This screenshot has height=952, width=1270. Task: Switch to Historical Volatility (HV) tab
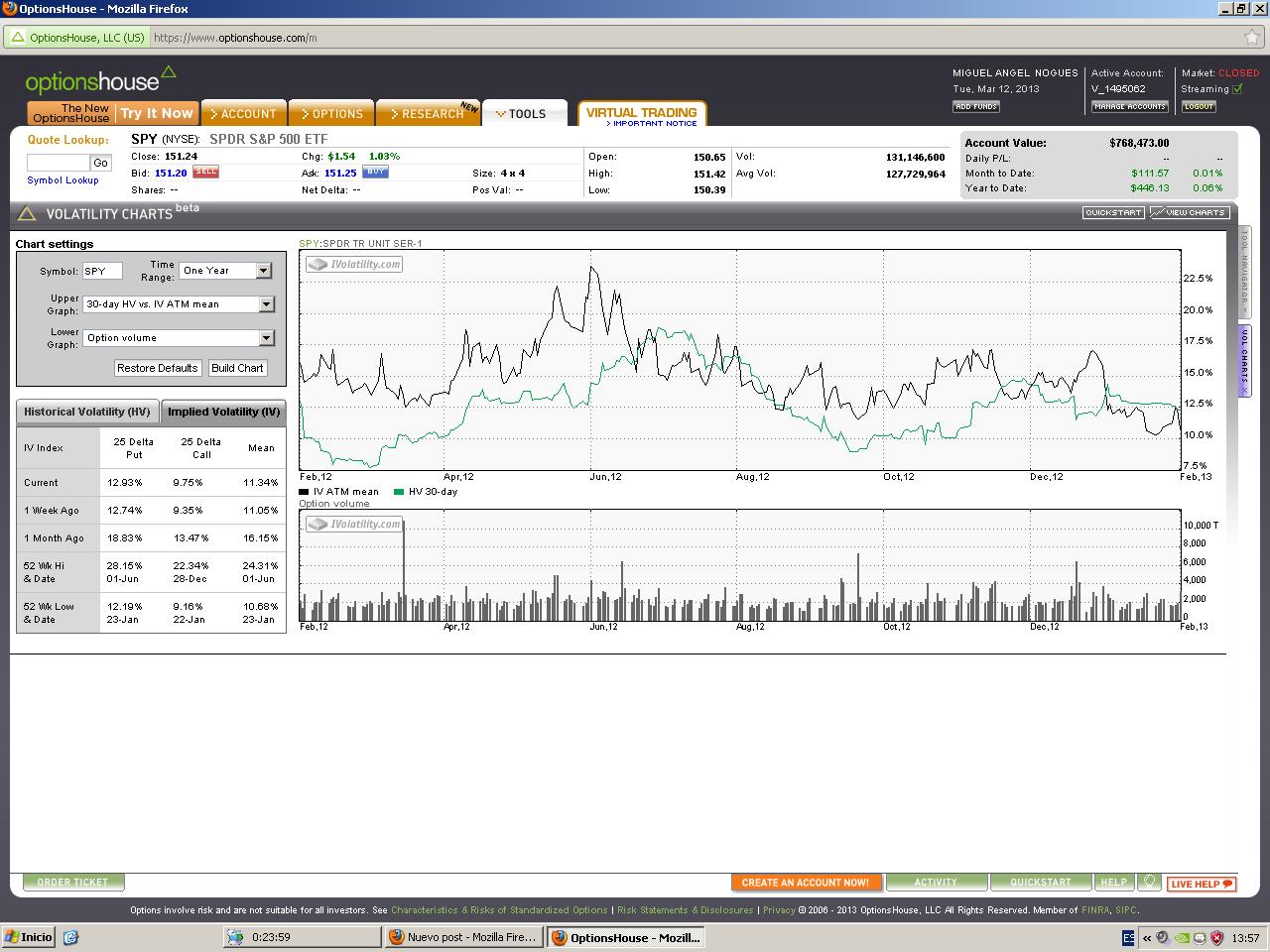[x=87, y=412]
